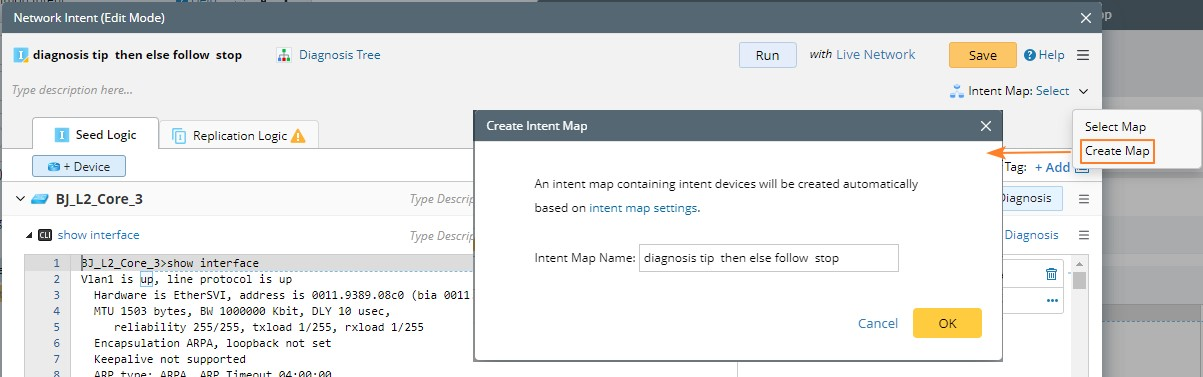Click the warning icon on Replication Logic

point(298,135)
